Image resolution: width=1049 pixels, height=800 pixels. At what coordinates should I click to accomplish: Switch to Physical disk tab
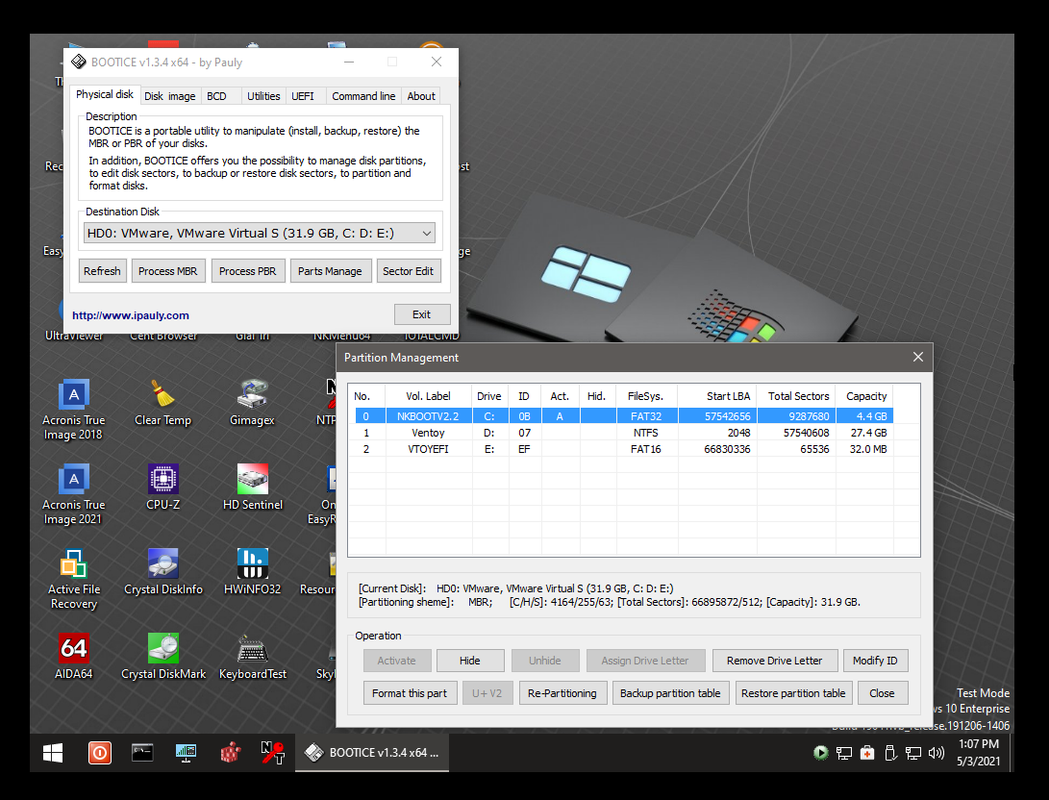104,94
